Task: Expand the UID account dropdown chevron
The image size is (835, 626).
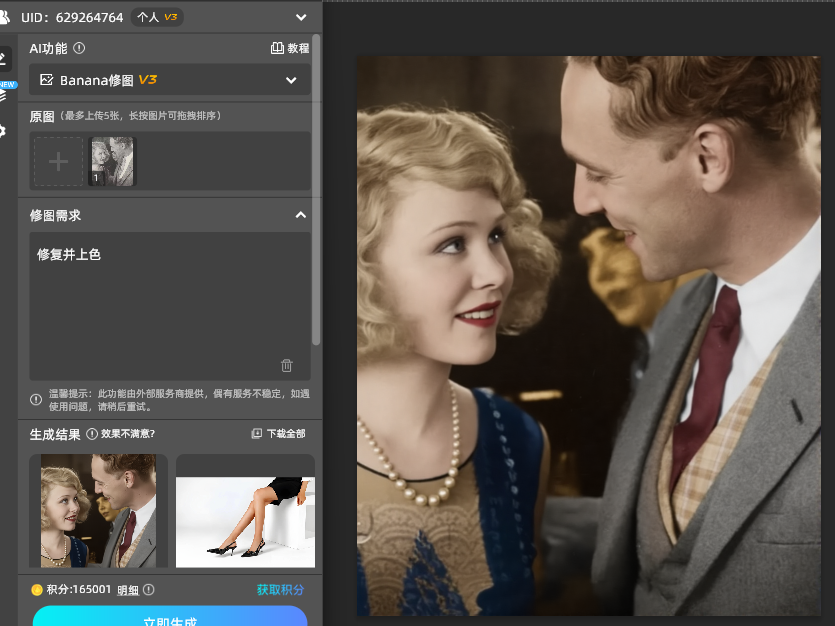Action: coord(301,17)
